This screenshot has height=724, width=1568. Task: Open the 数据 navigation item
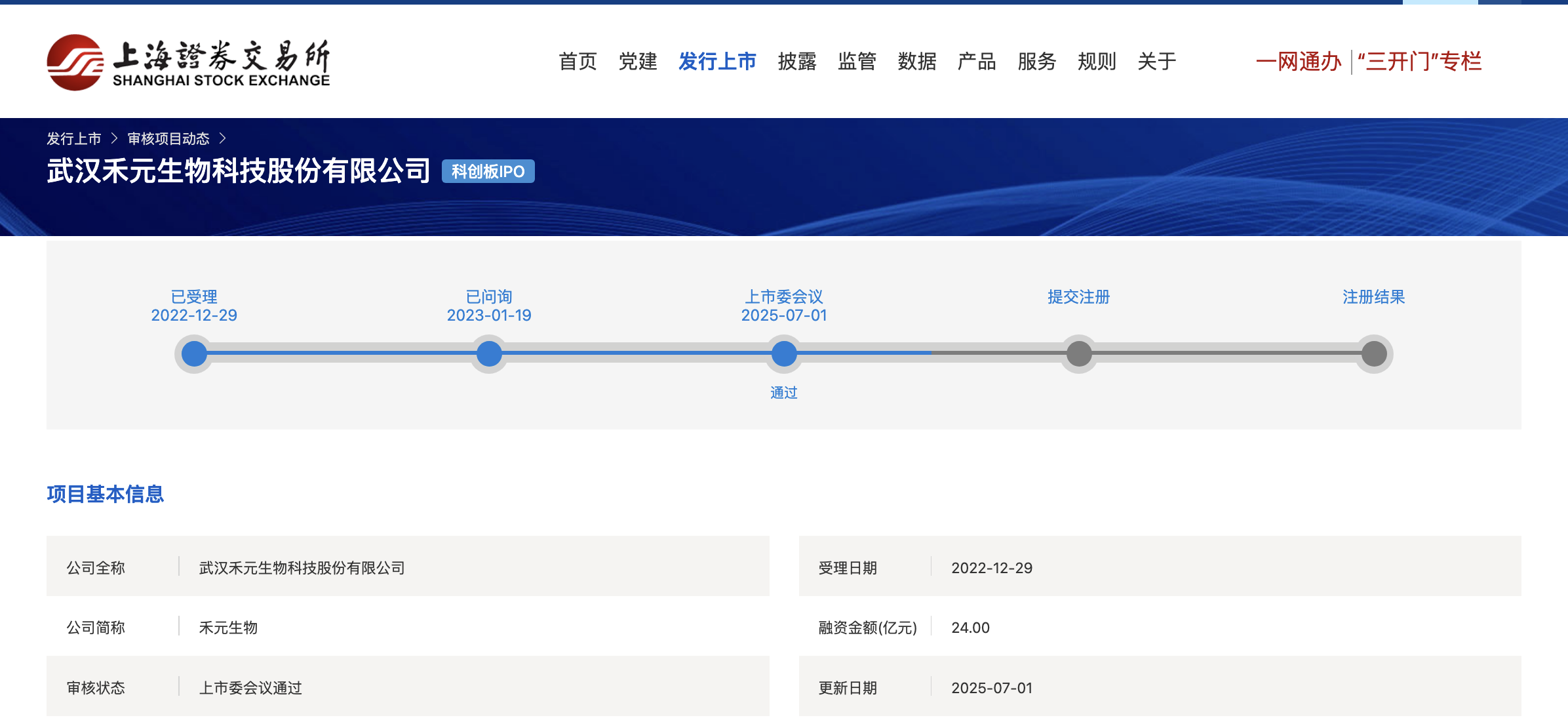click(x=916, y=62)
